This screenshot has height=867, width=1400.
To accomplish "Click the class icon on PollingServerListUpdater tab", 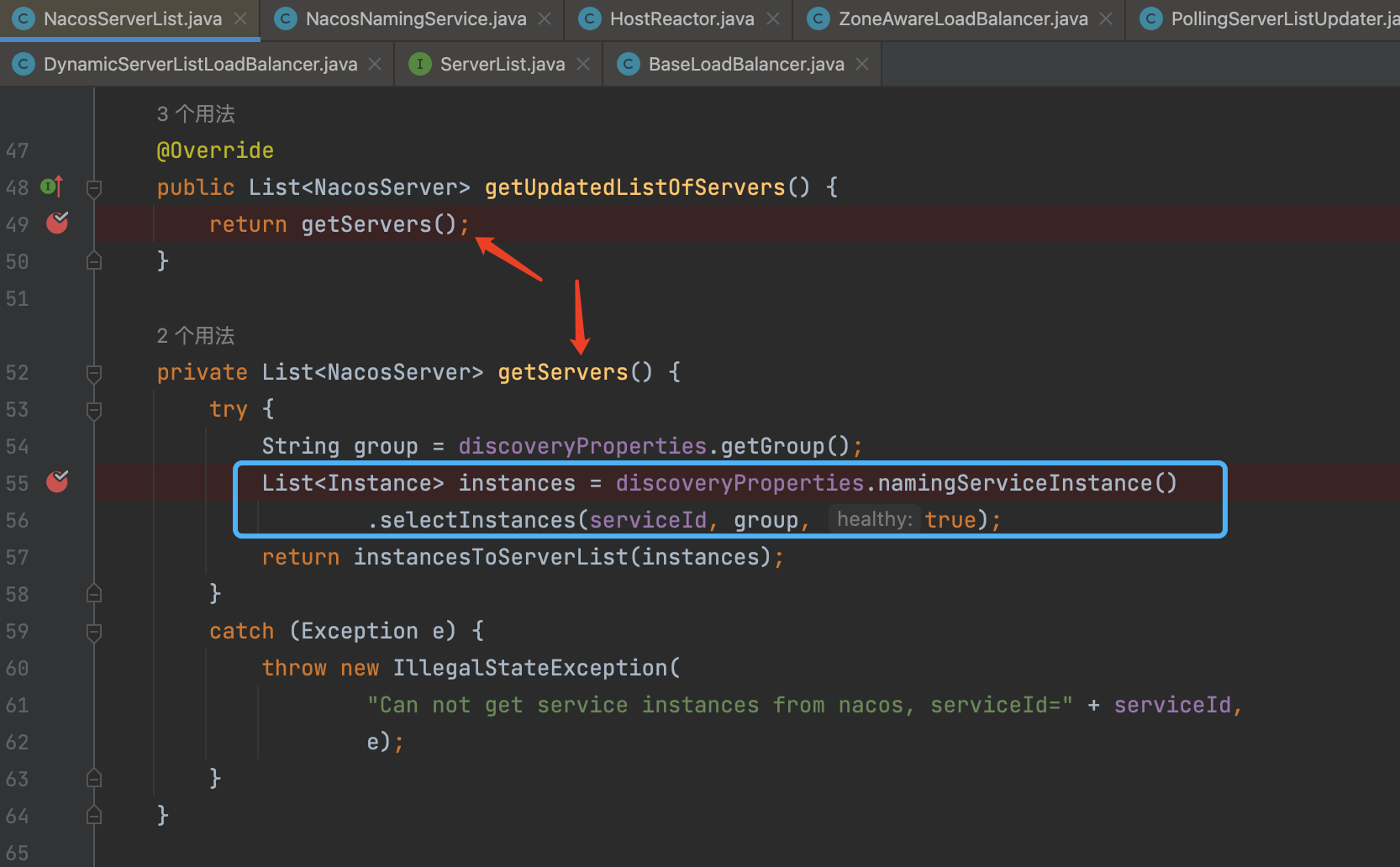I will tap(1150, 18).
